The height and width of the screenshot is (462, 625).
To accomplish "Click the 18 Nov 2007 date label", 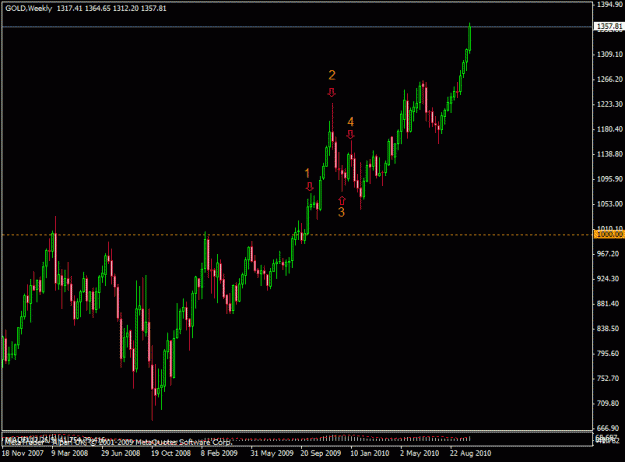I will 23,453.
